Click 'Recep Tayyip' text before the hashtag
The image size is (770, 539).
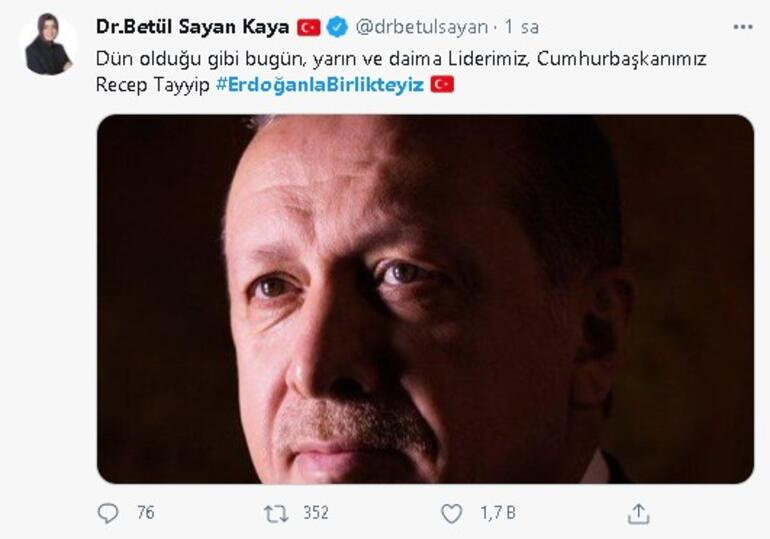coord(152,85)
